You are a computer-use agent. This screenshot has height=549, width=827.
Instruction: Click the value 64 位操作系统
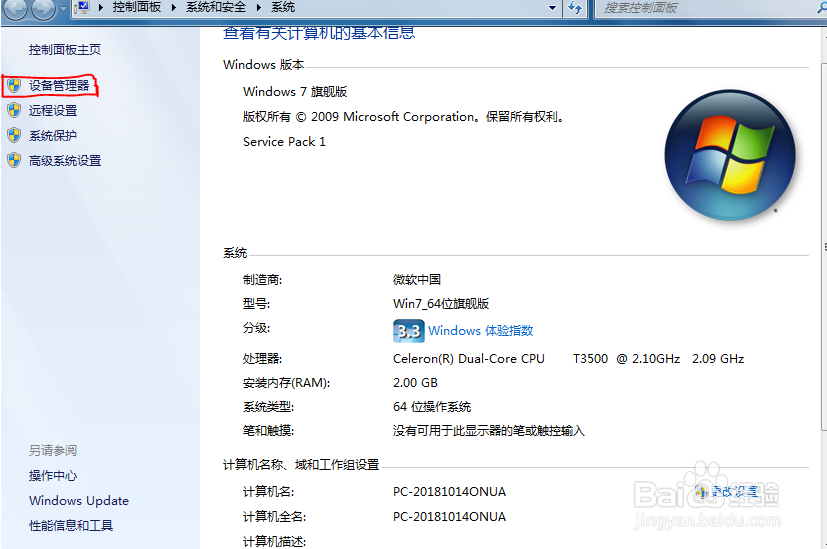point(432,407)
